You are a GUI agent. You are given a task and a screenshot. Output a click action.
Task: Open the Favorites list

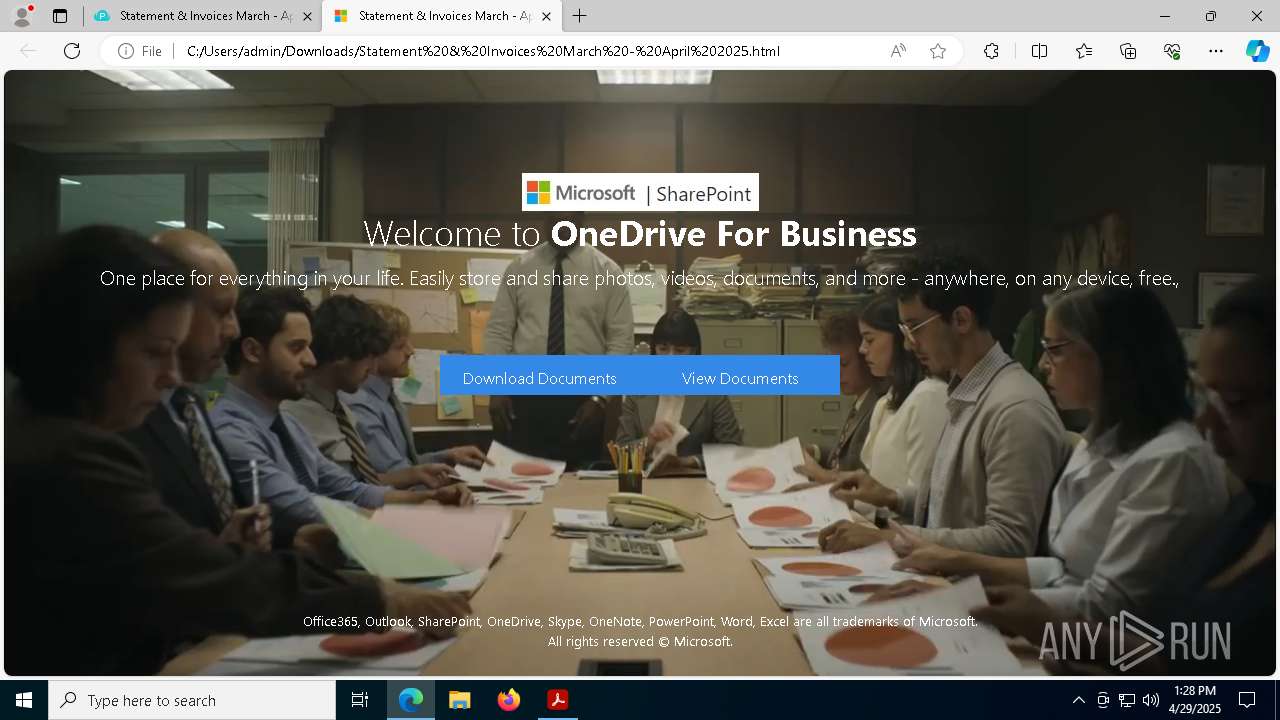1084,51
